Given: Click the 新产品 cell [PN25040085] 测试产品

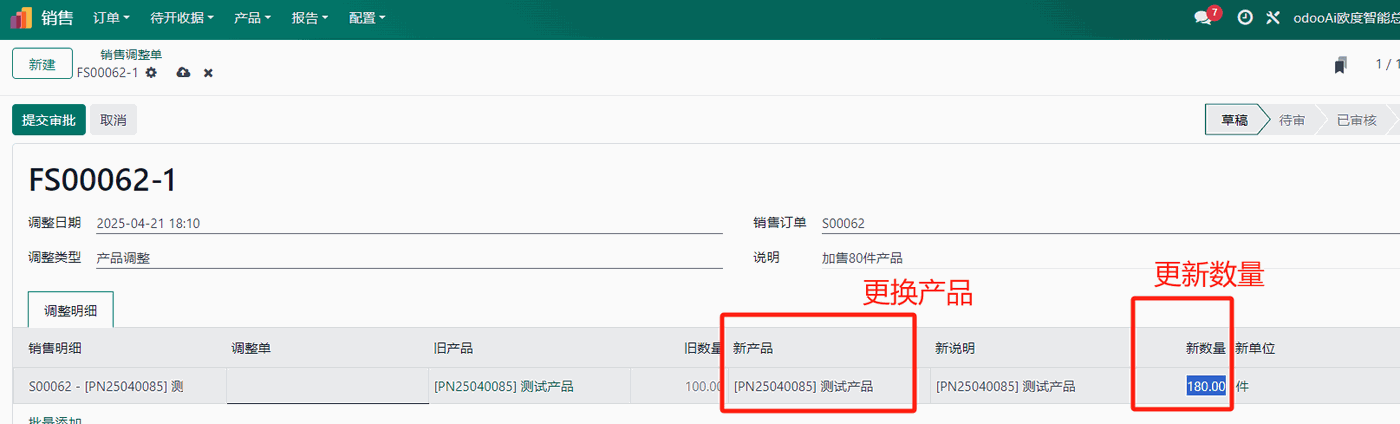Looking at the screenshot, I should 803,386.
